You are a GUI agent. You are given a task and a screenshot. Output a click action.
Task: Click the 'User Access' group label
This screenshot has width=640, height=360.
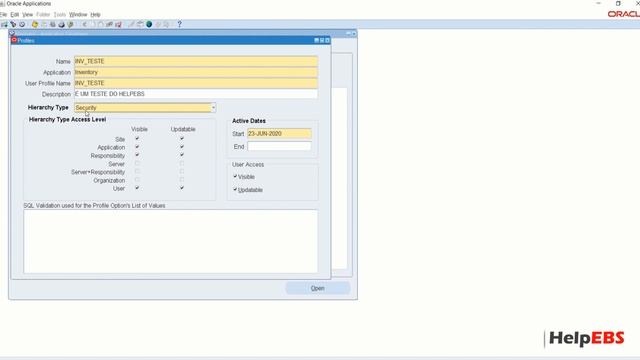click(248, 164)
